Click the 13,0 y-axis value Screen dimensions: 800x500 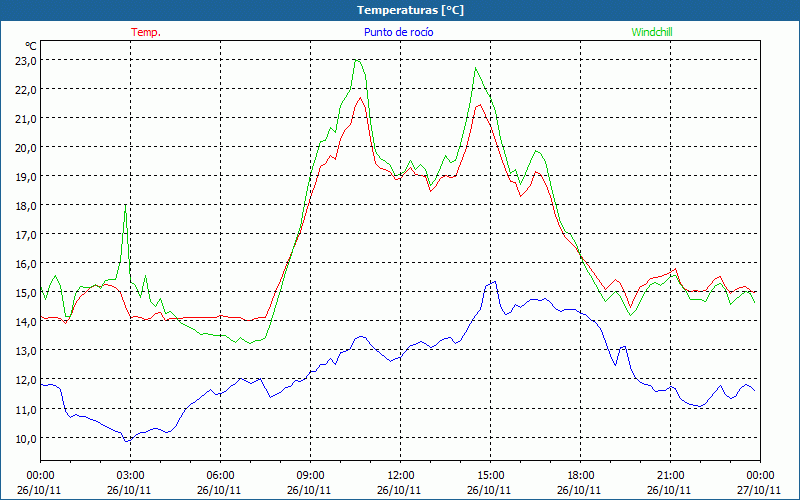pos(26,351)
